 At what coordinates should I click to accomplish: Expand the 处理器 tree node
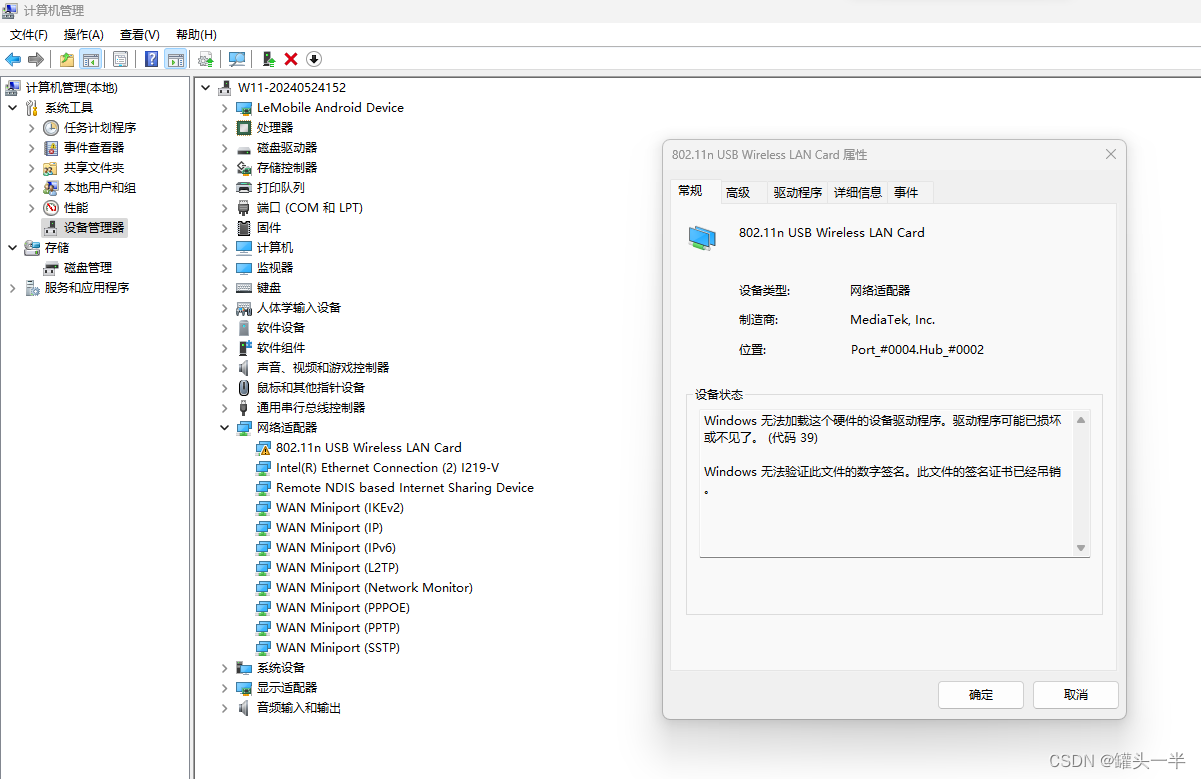click(225, 127)
